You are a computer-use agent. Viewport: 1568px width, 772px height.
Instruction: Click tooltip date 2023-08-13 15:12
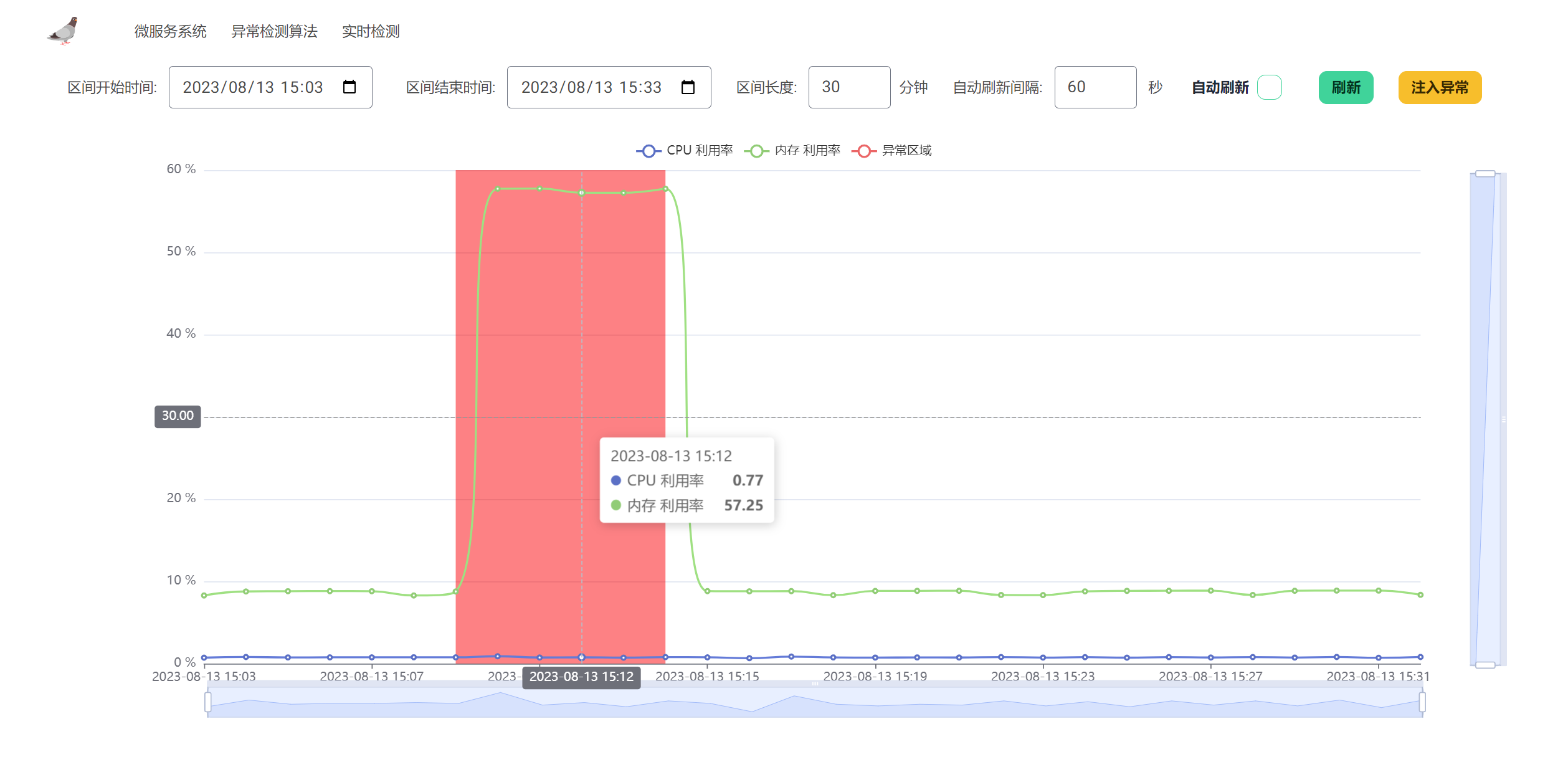[671, 456]
